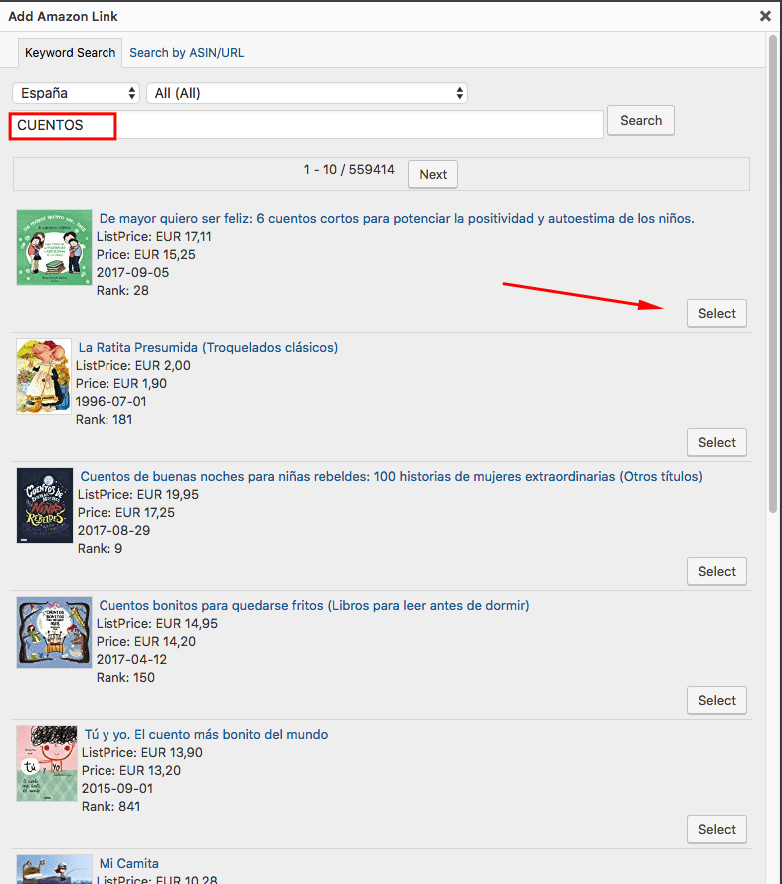Click the Mi Camita cover thumbnail
Image resolution: width=782 pixels, height=884 pixels.
click(54, 869)
